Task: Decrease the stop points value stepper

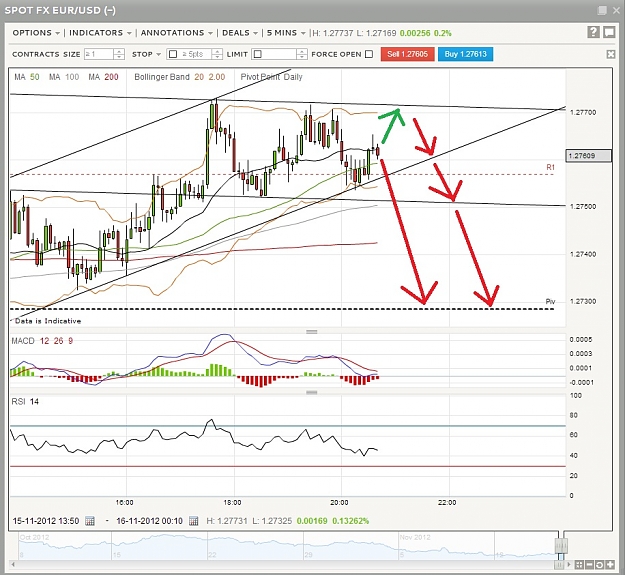Action: coord(217,57)
